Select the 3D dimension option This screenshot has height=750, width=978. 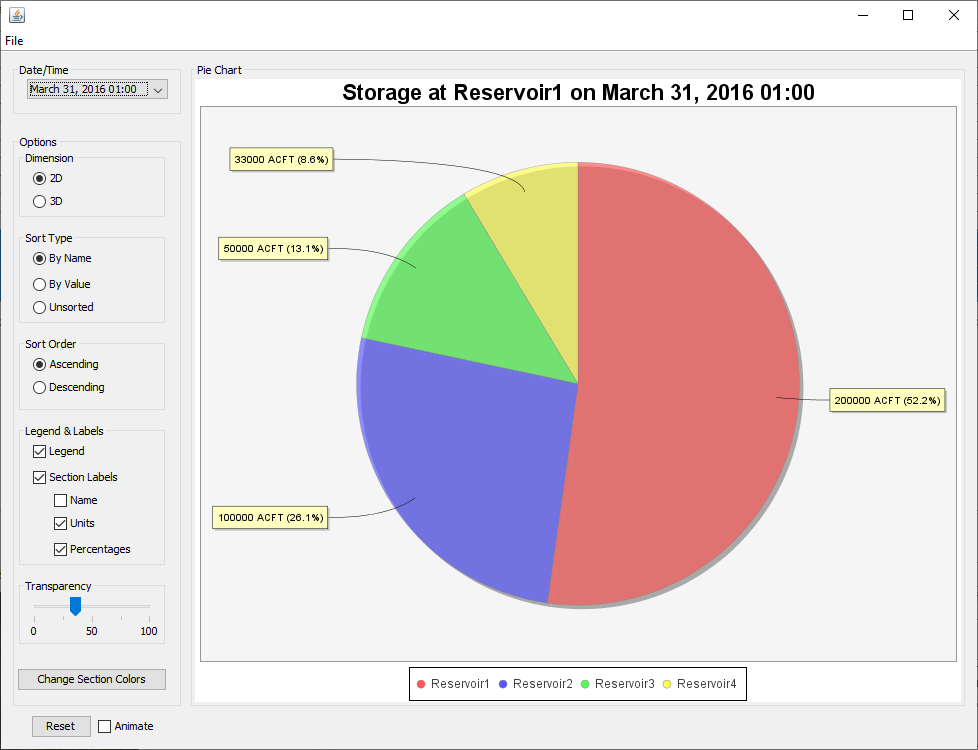40,201
